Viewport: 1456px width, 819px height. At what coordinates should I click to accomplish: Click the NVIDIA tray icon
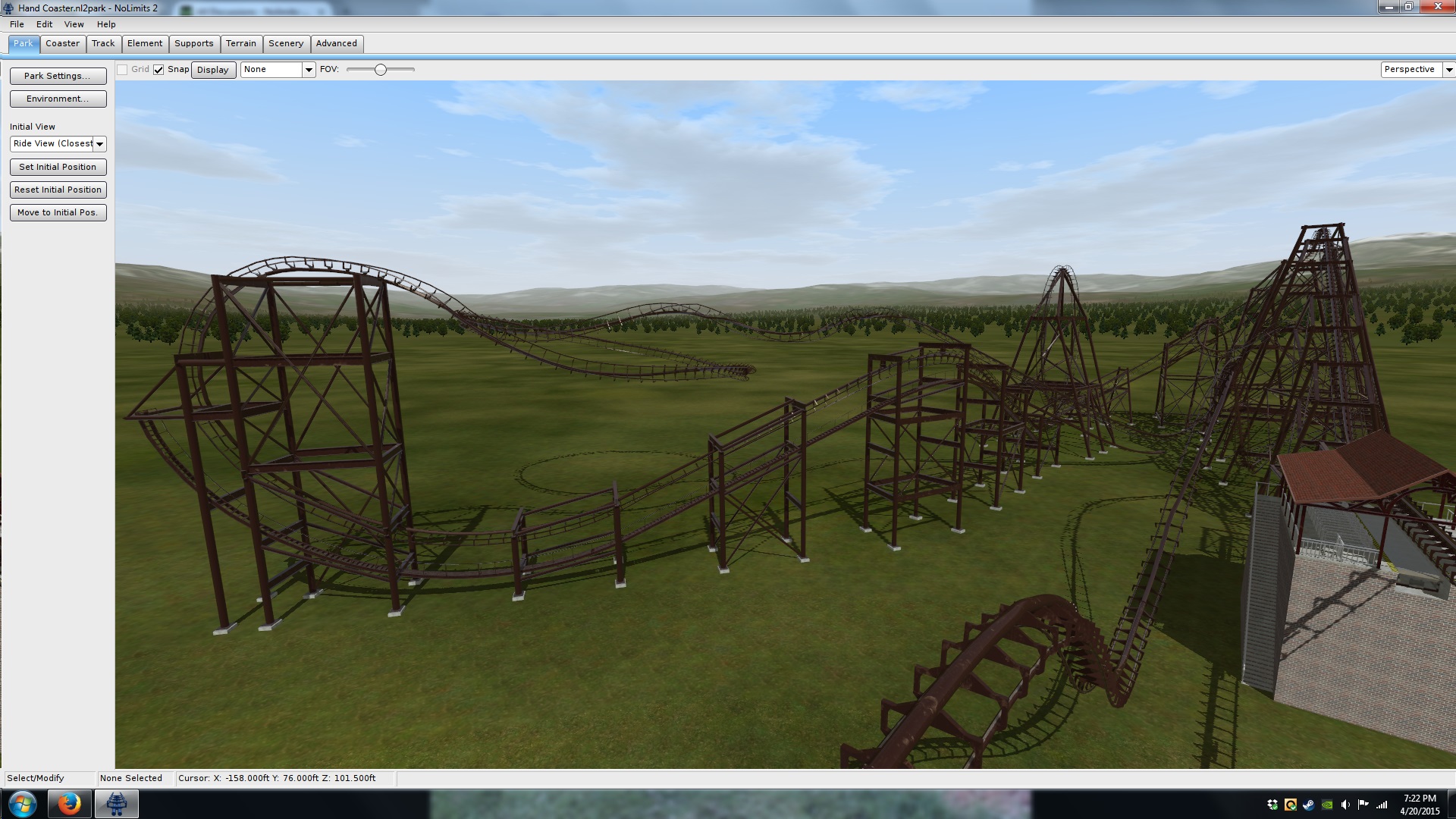point(1326,805)
